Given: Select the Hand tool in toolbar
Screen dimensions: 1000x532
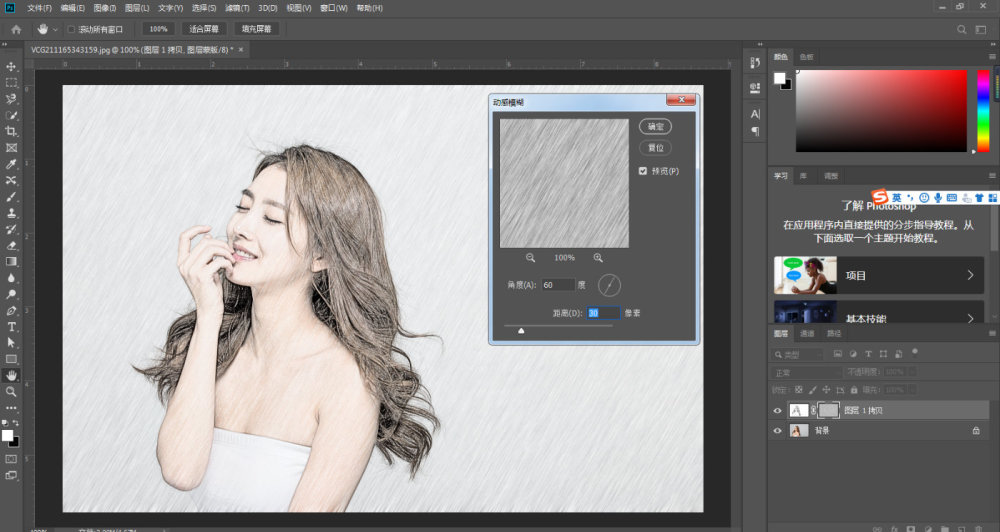Looking at the screenshot, I should [11, 376].
